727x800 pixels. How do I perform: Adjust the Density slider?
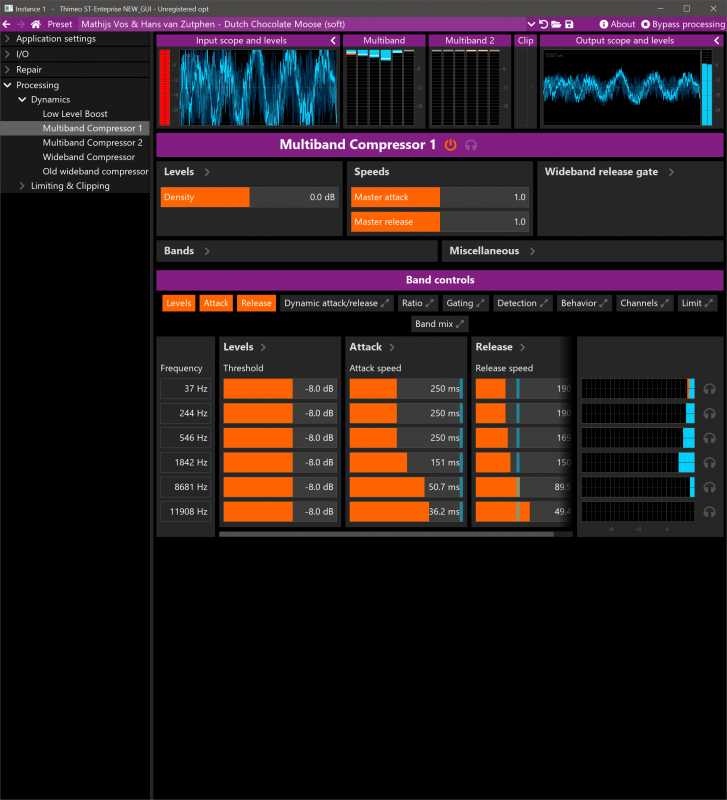point(249,197)
